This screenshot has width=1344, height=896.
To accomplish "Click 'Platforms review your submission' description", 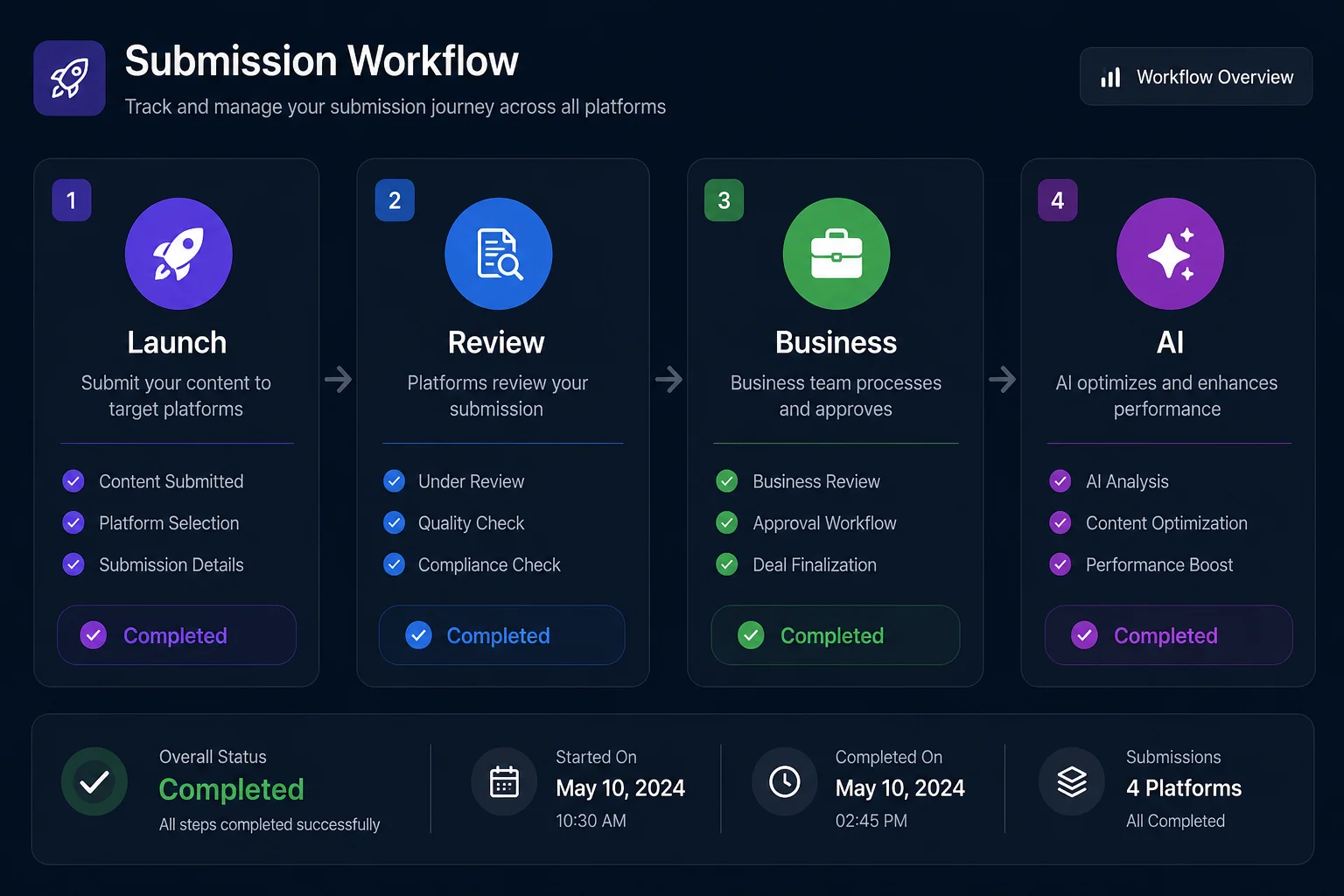I will tap(497, 395).
